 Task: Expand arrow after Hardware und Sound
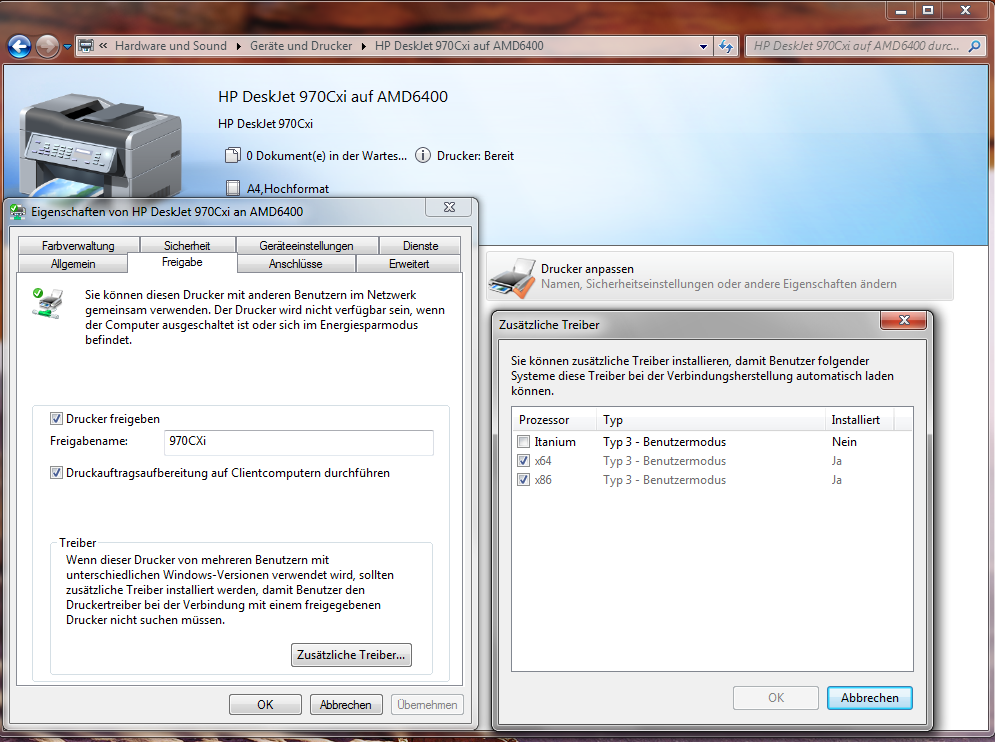(x=239, y=46)
